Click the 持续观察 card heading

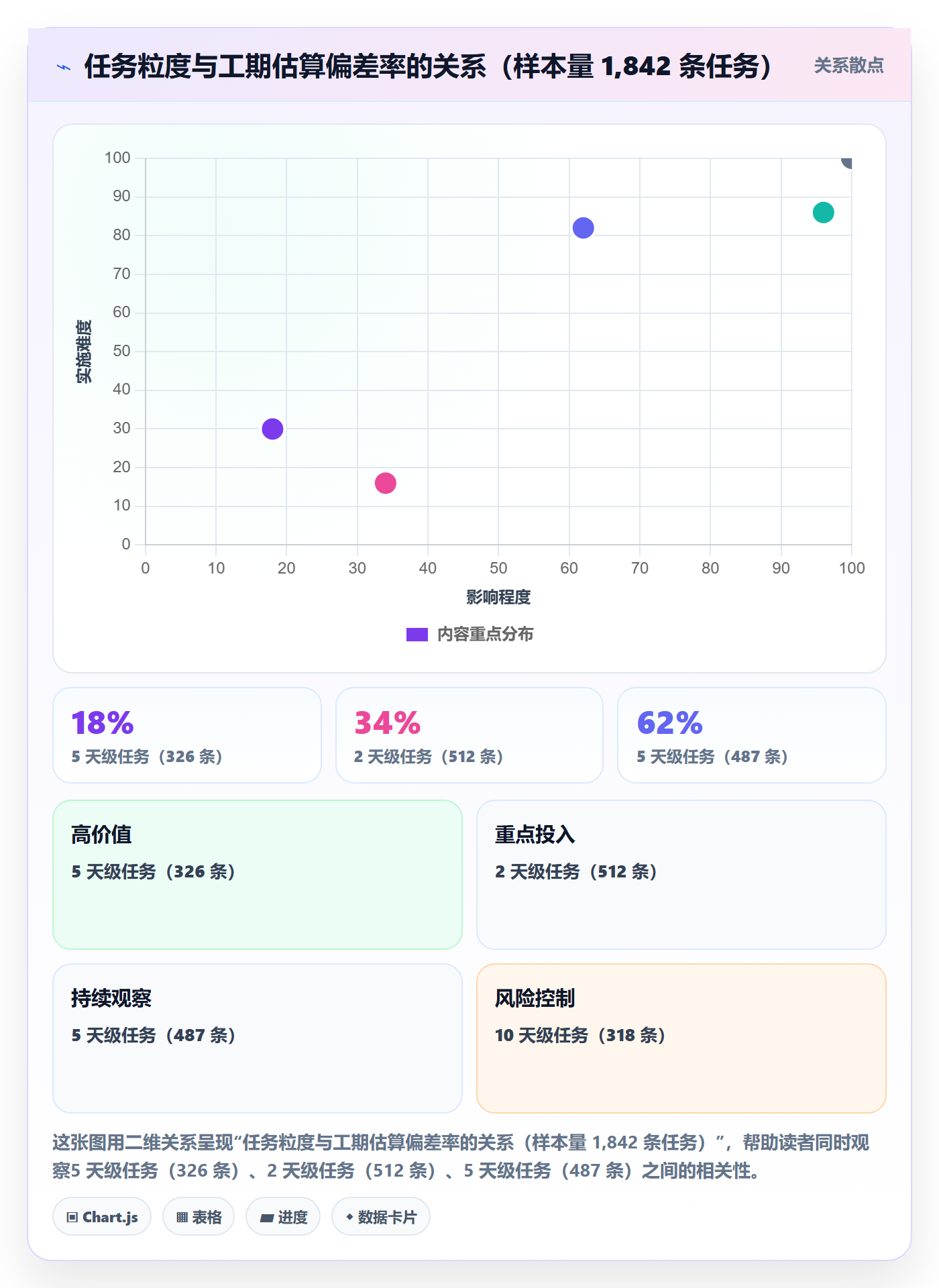click(111, 998)
